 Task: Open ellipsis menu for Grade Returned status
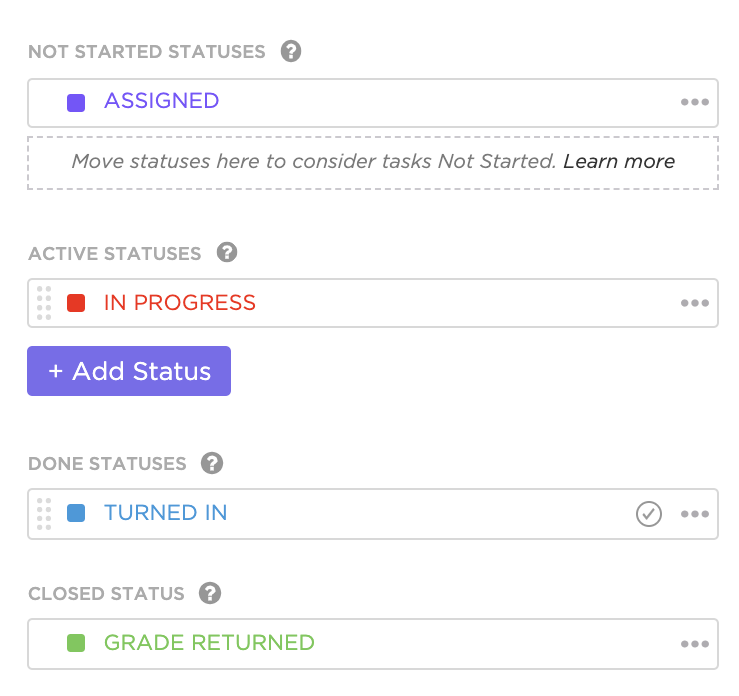(694, 644)
